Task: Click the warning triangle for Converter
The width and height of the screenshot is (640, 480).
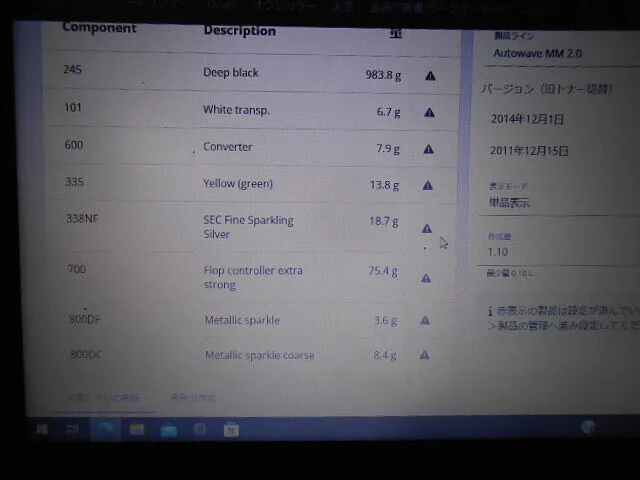Action: pyautogui.click(x=429, y=149)
